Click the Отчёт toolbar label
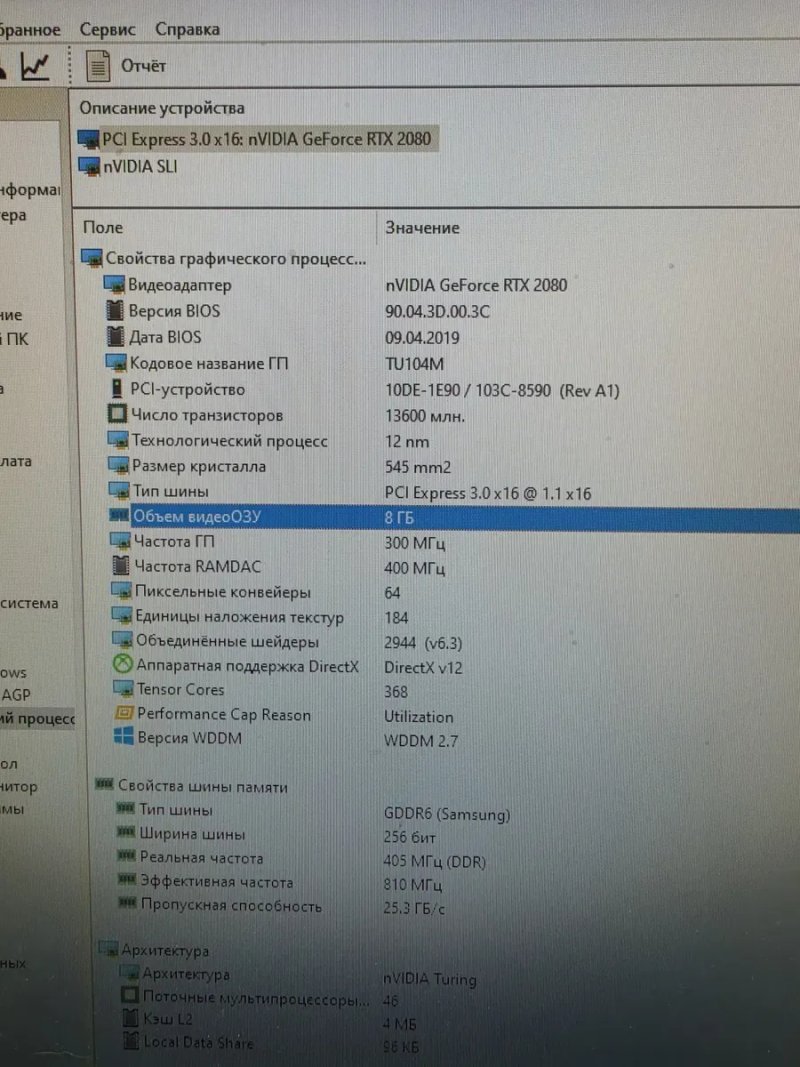 [x=143, y=66]
